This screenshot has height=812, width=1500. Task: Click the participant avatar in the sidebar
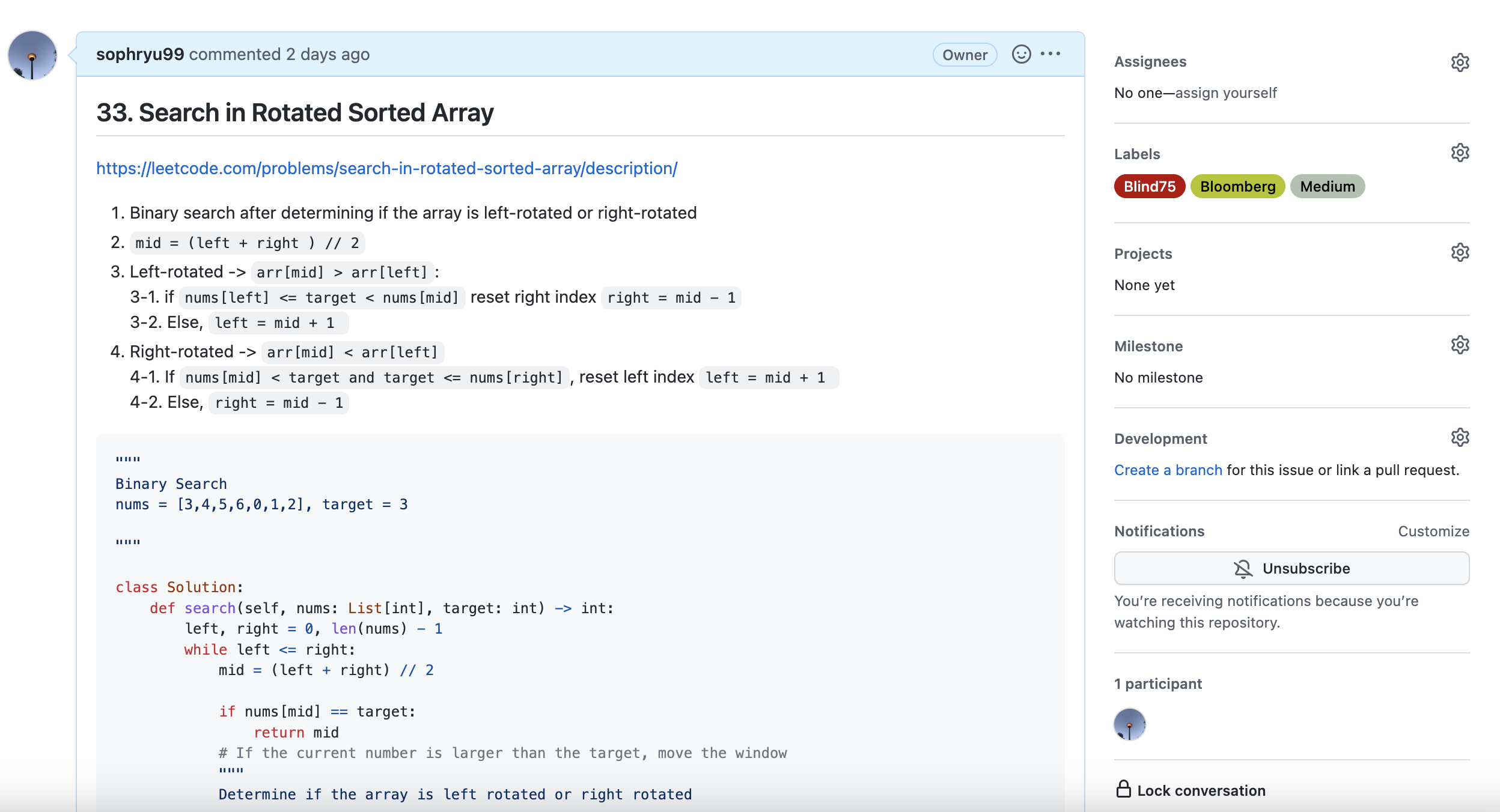coord(1129,724)
